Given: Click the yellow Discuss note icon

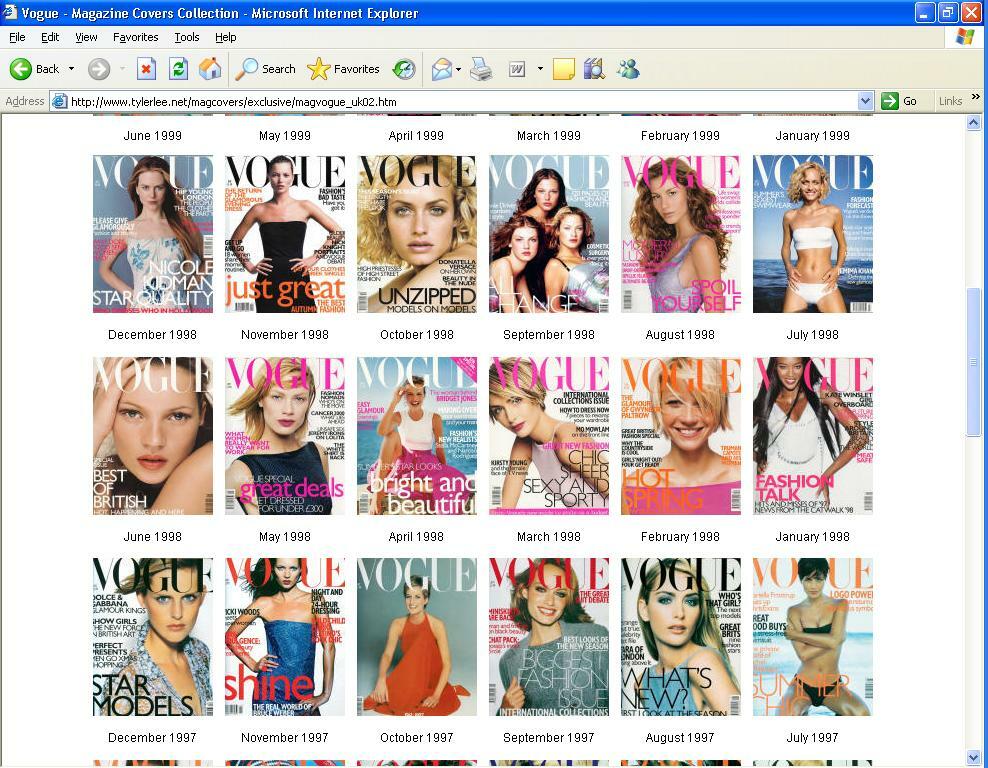Looking at the screenshot, I should coord(563,69).
